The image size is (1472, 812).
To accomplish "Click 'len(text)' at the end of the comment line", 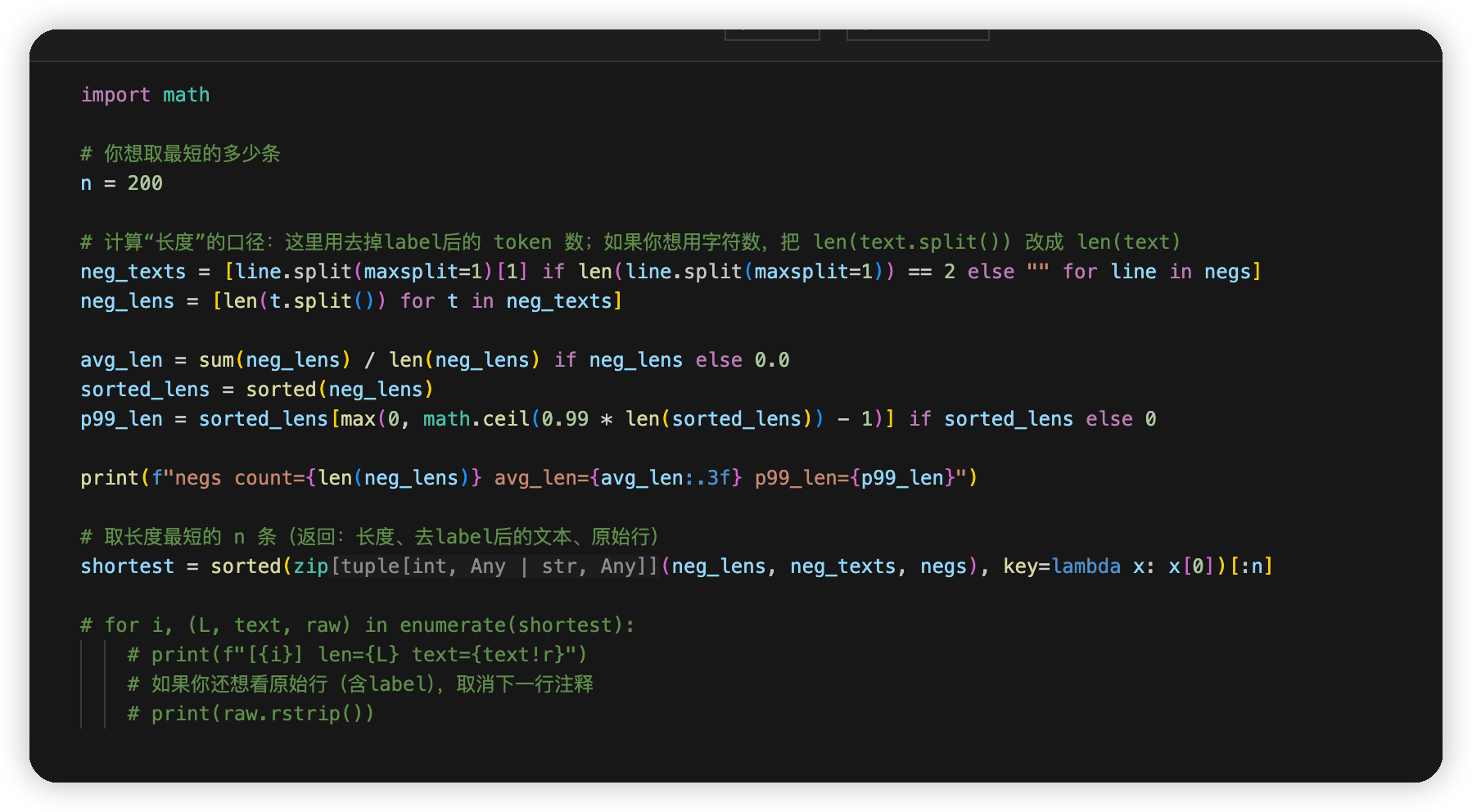I will click(x=1128, y=242).
